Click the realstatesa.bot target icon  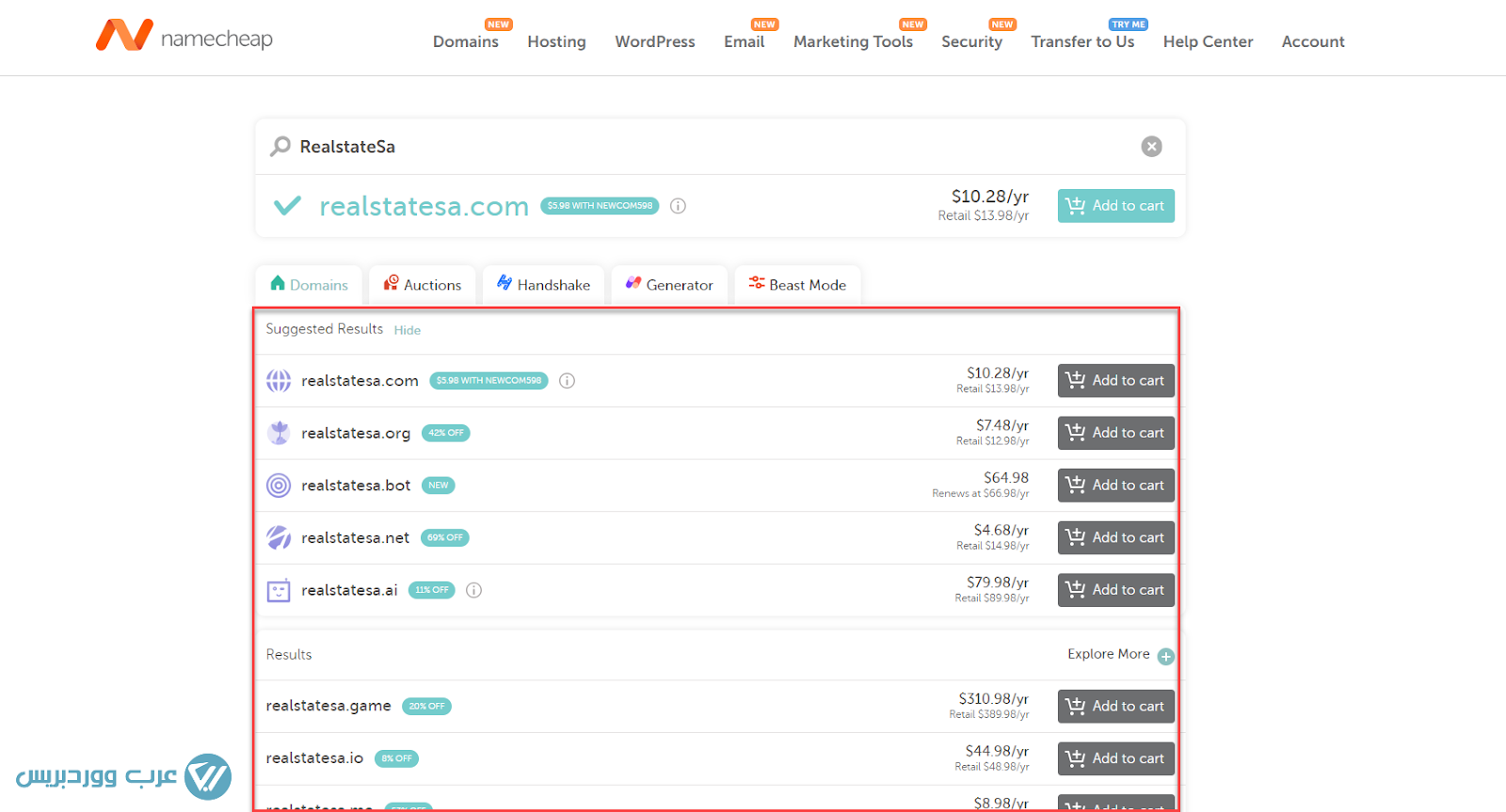pyautogui.click(x=279, y=486)
